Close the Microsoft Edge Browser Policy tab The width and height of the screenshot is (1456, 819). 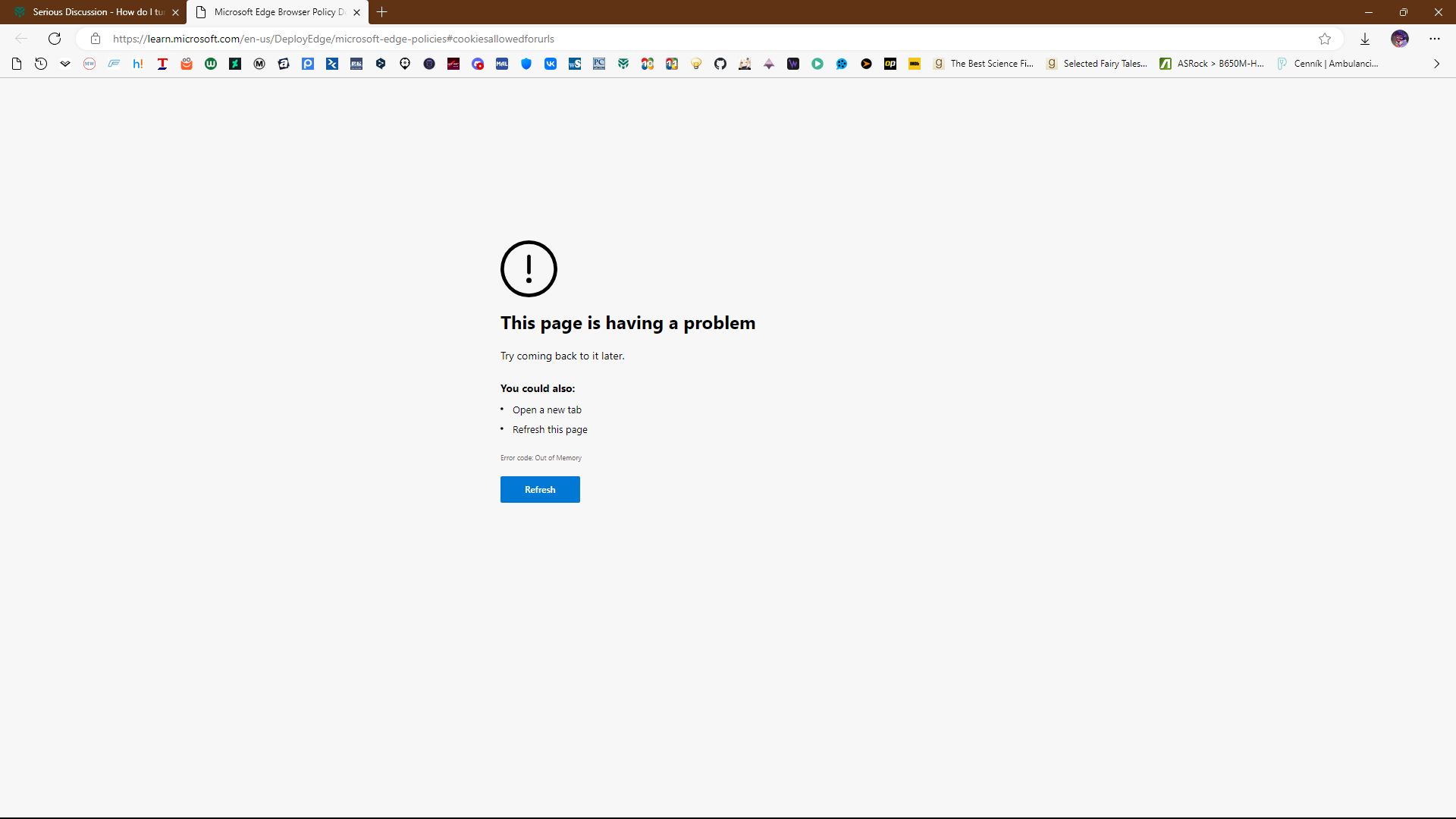click(x=356, y=12)
